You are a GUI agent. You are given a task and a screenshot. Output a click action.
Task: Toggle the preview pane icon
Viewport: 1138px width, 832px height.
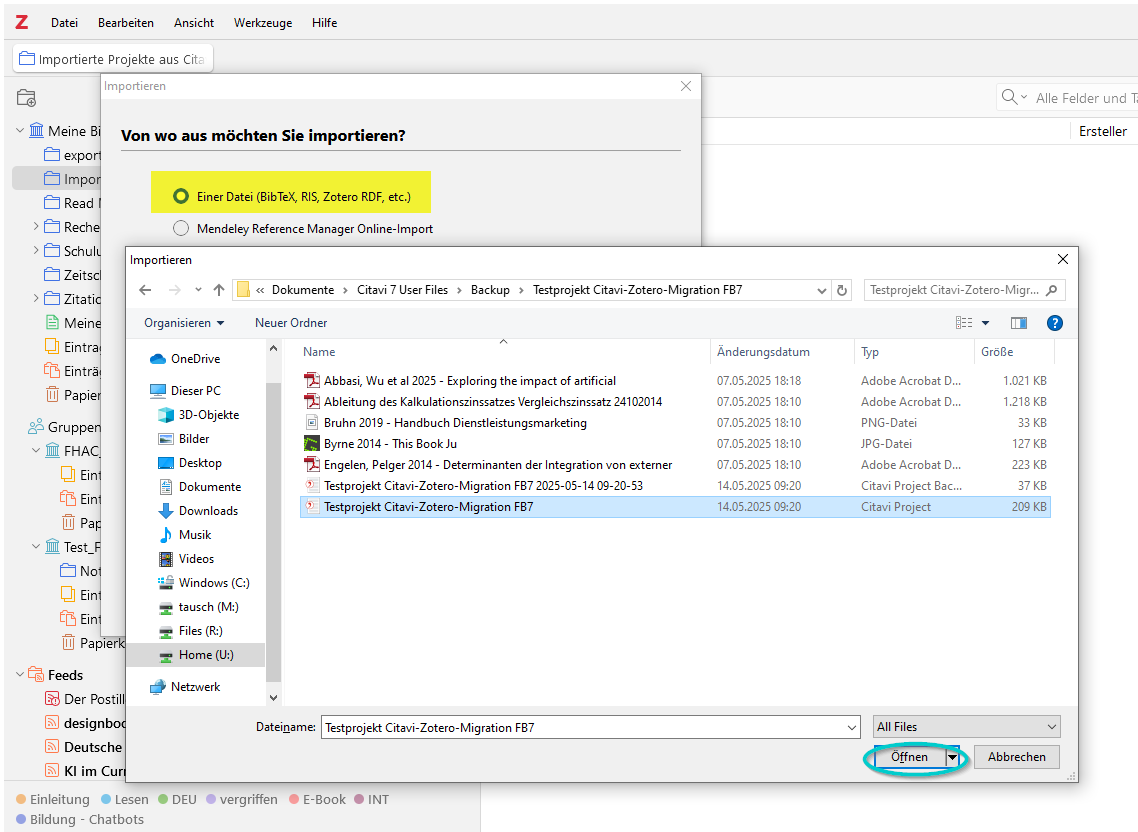click(1019, 323)
